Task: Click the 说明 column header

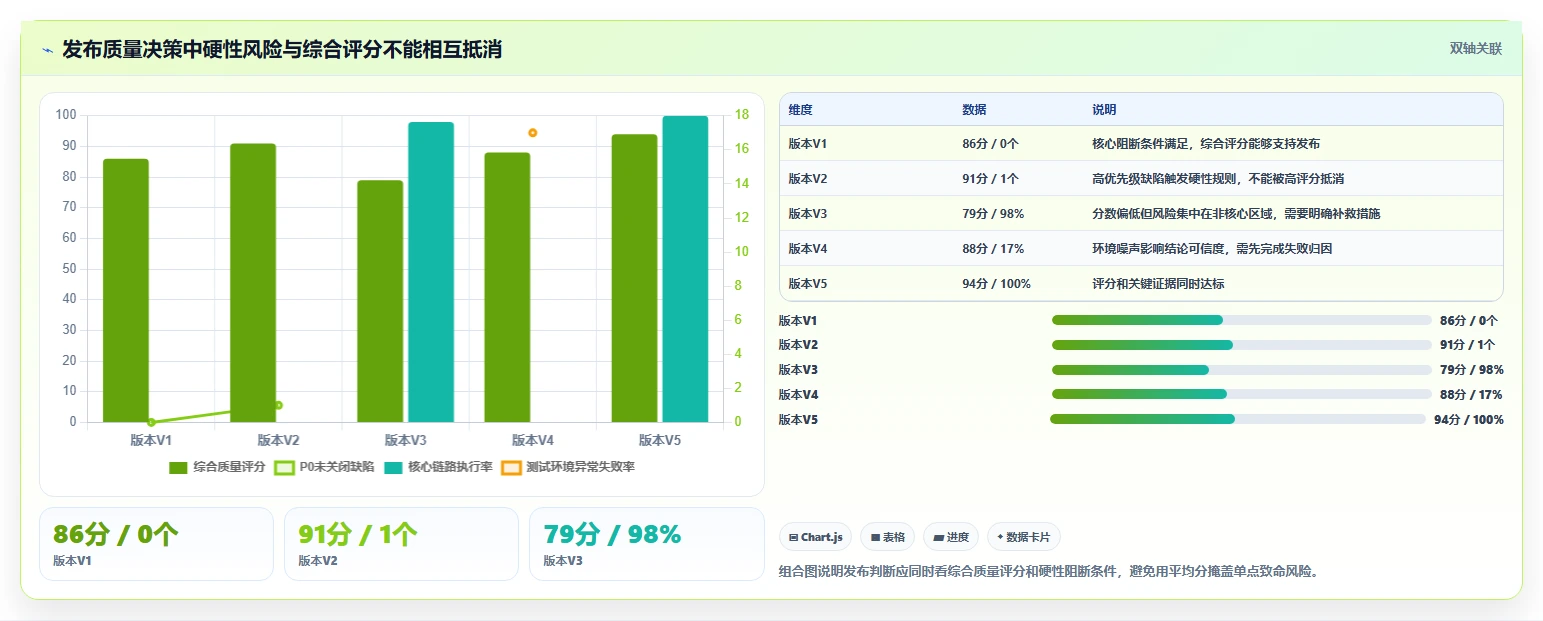Action: click(x=1104, y=110)
